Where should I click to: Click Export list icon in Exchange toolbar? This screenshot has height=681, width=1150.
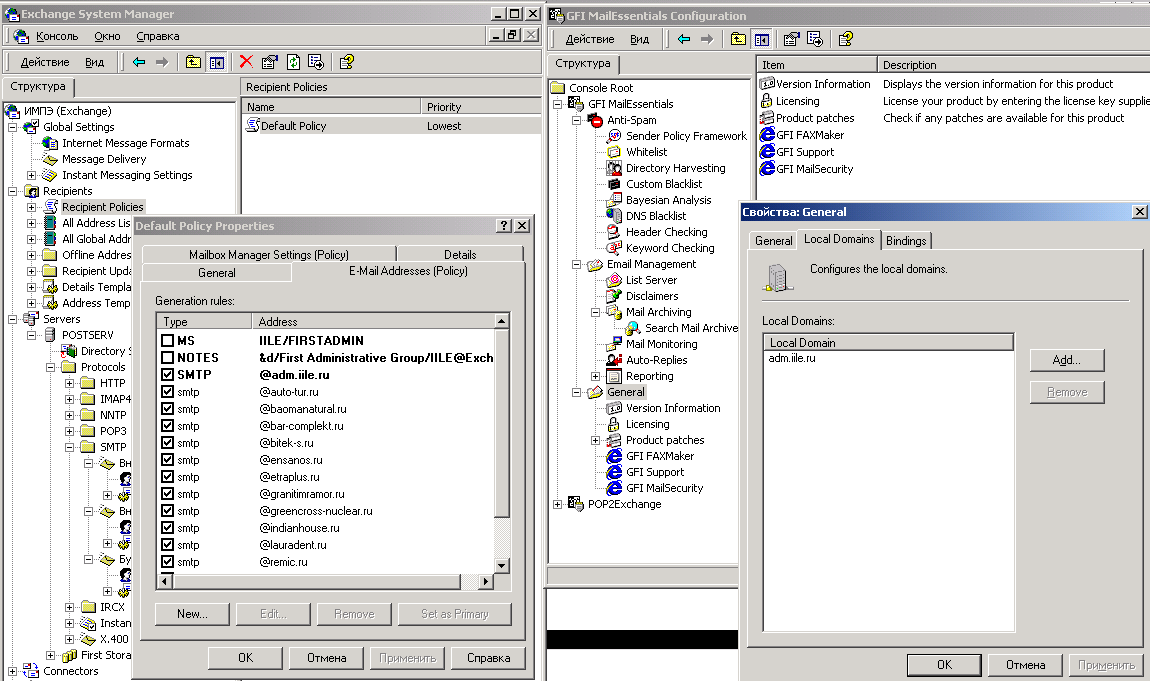click(316, 62)
